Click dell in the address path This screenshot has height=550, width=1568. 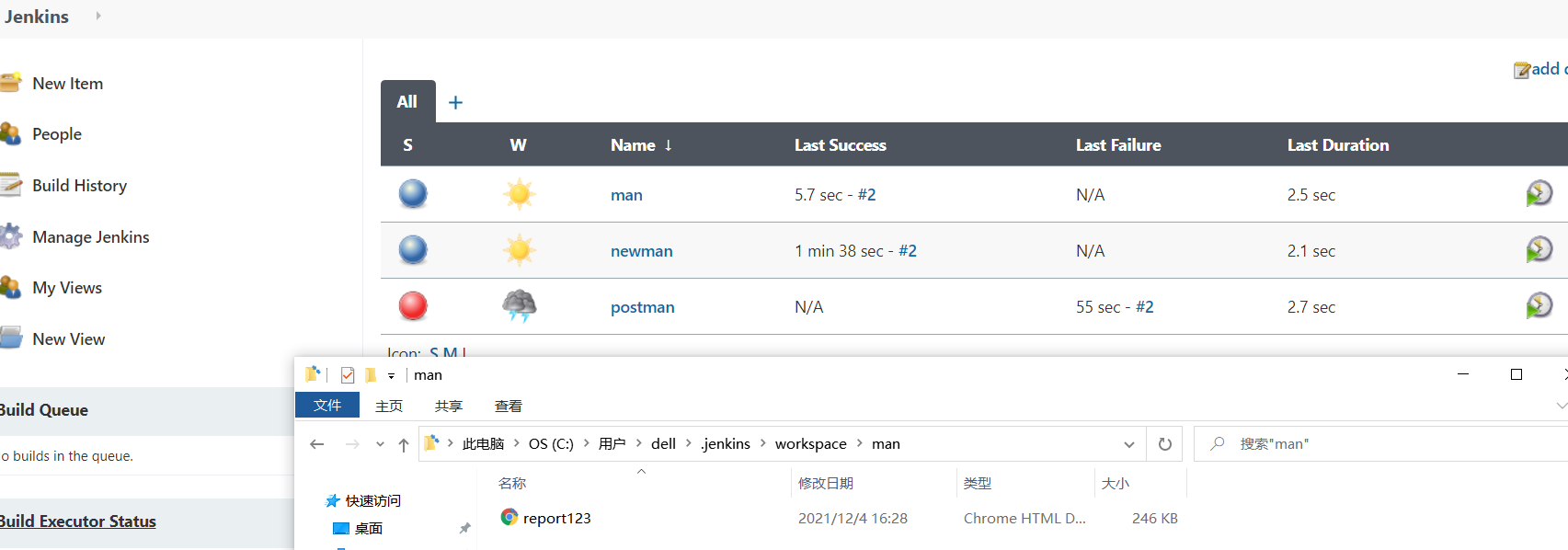663,444
